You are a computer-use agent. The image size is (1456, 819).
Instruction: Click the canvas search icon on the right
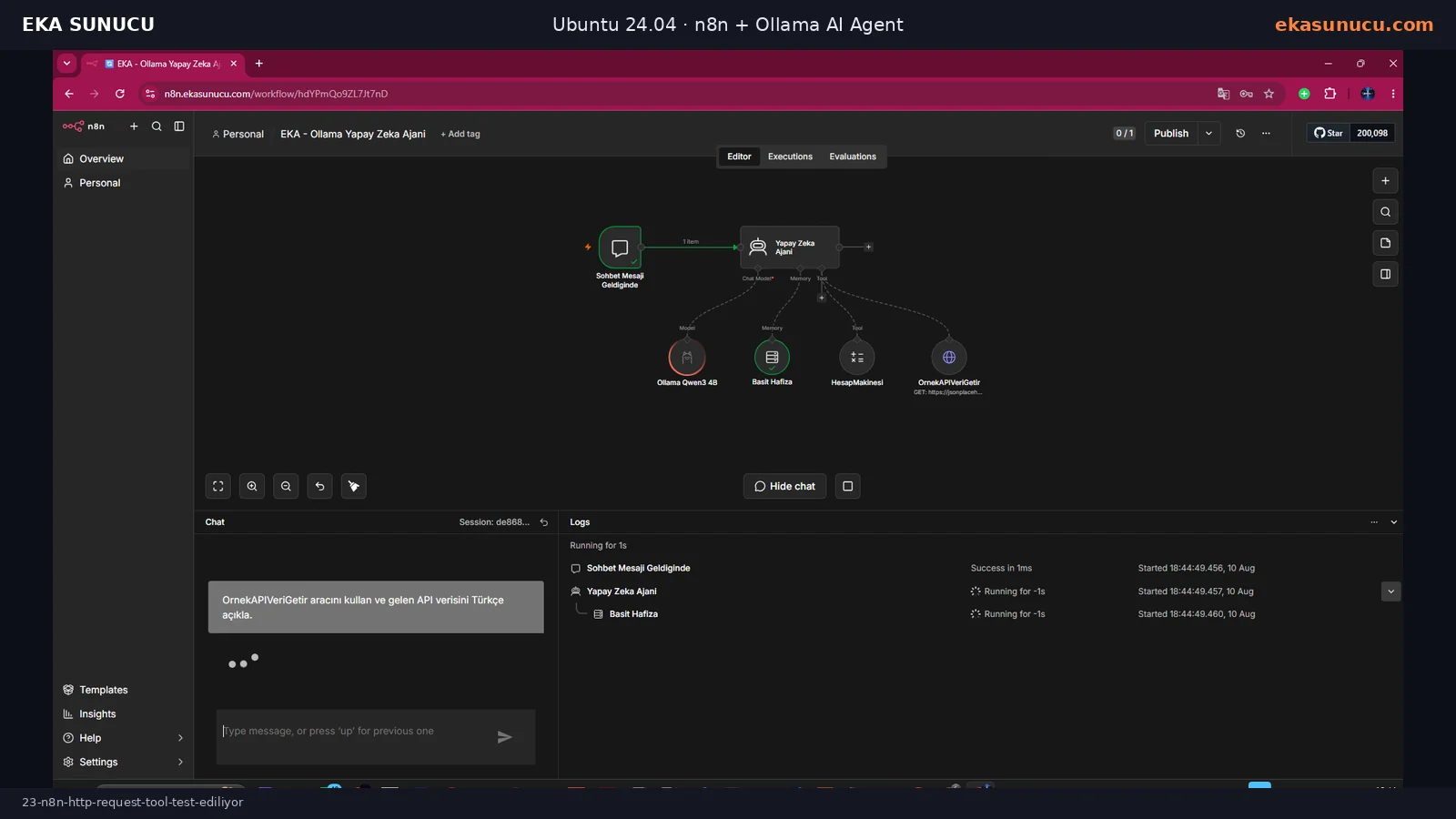1385,212
